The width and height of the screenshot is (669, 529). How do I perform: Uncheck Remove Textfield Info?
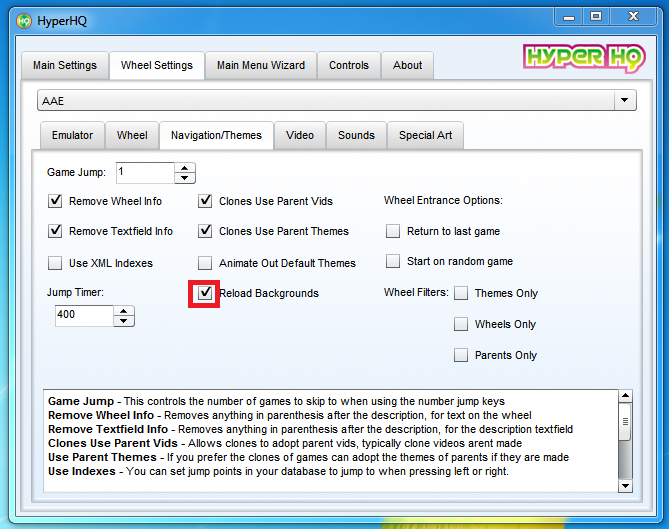(55, 231)
